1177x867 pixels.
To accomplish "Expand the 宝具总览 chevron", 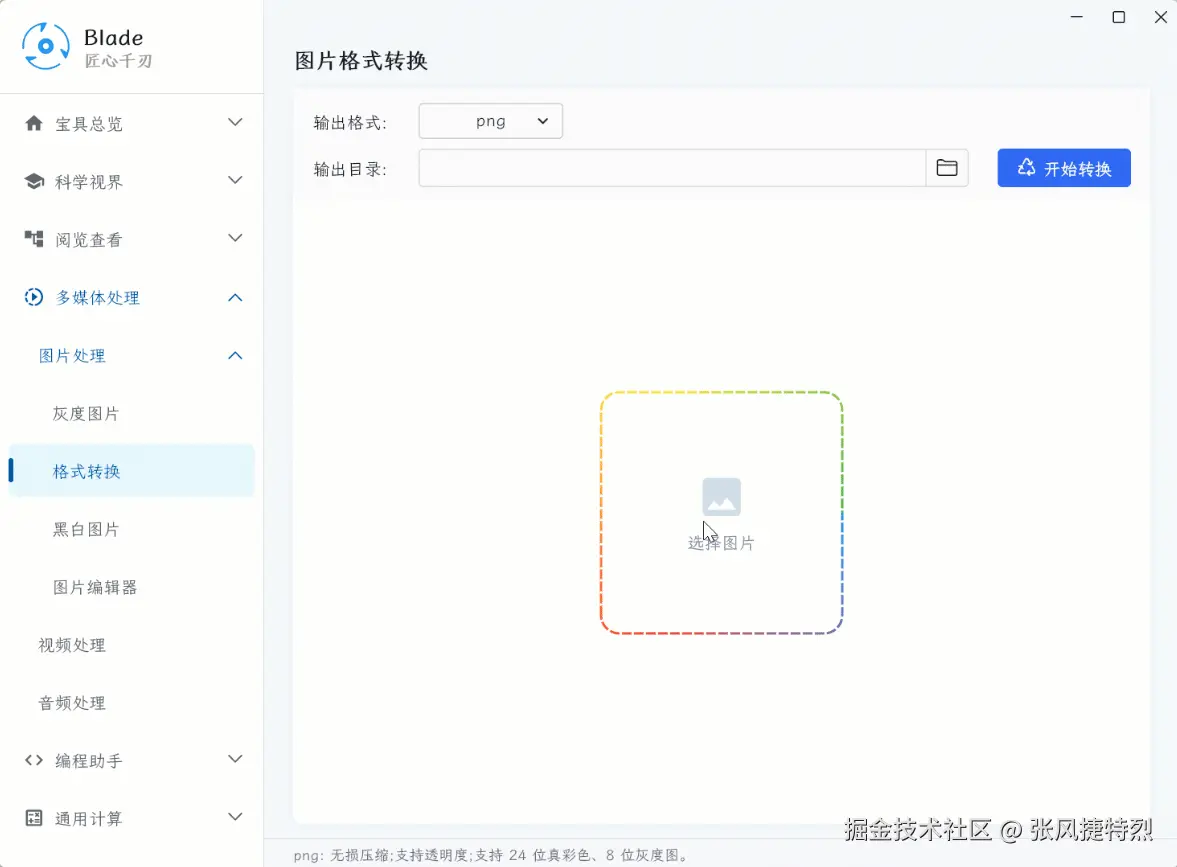I will click(235, 122).
